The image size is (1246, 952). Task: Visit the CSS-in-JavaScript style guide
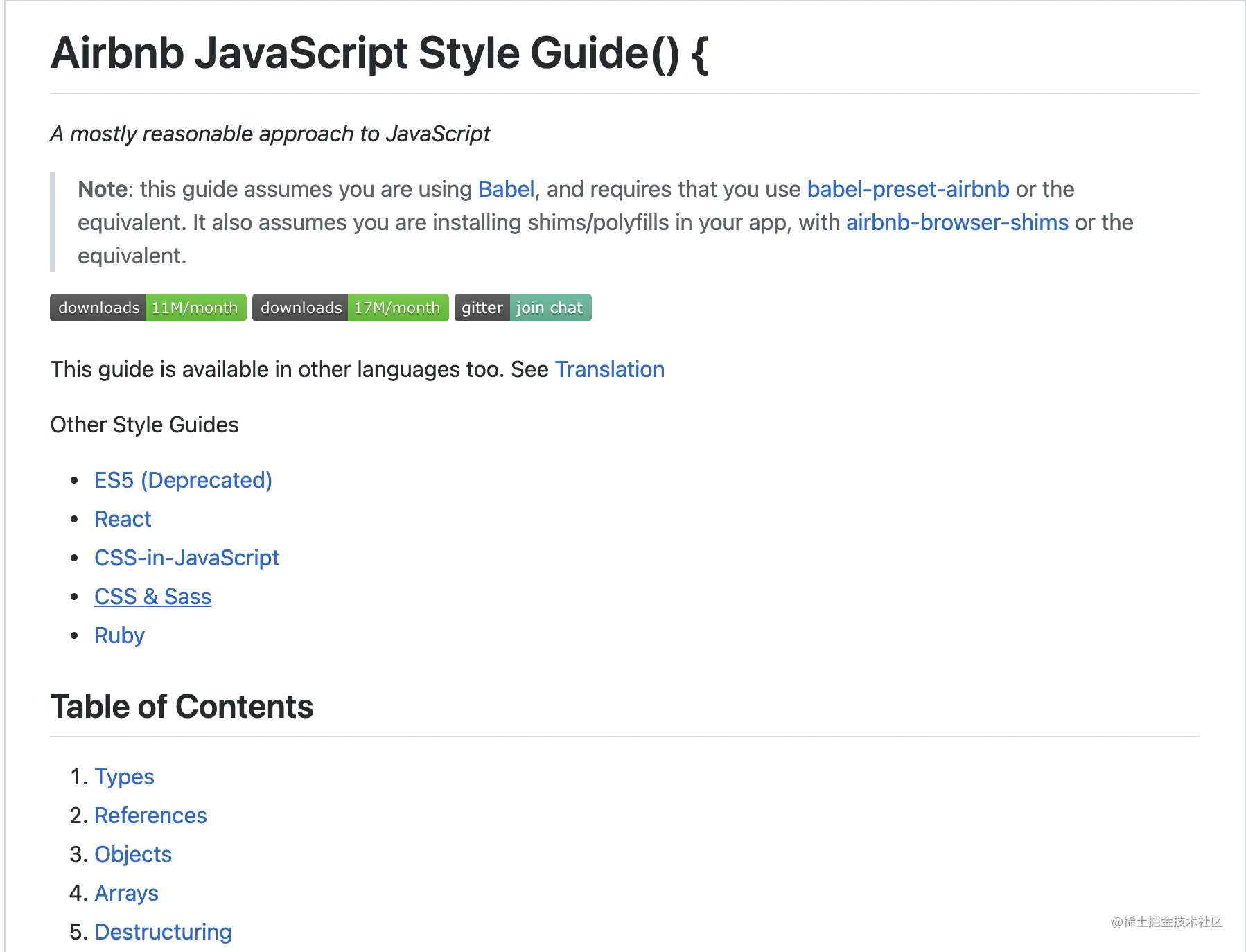point(186,558)
